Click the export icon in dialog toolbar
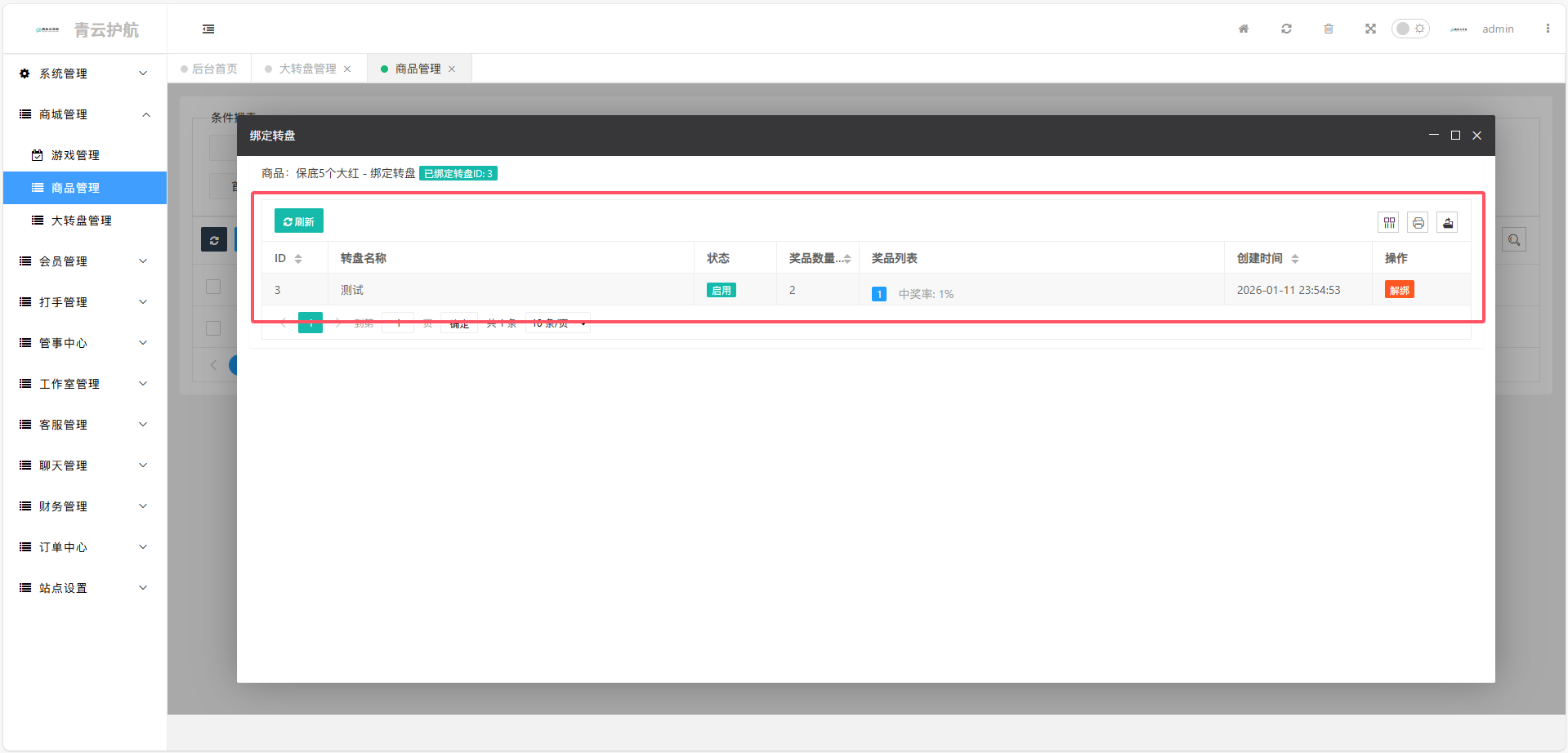1568x753 pixels. (x=1448, y=222)
